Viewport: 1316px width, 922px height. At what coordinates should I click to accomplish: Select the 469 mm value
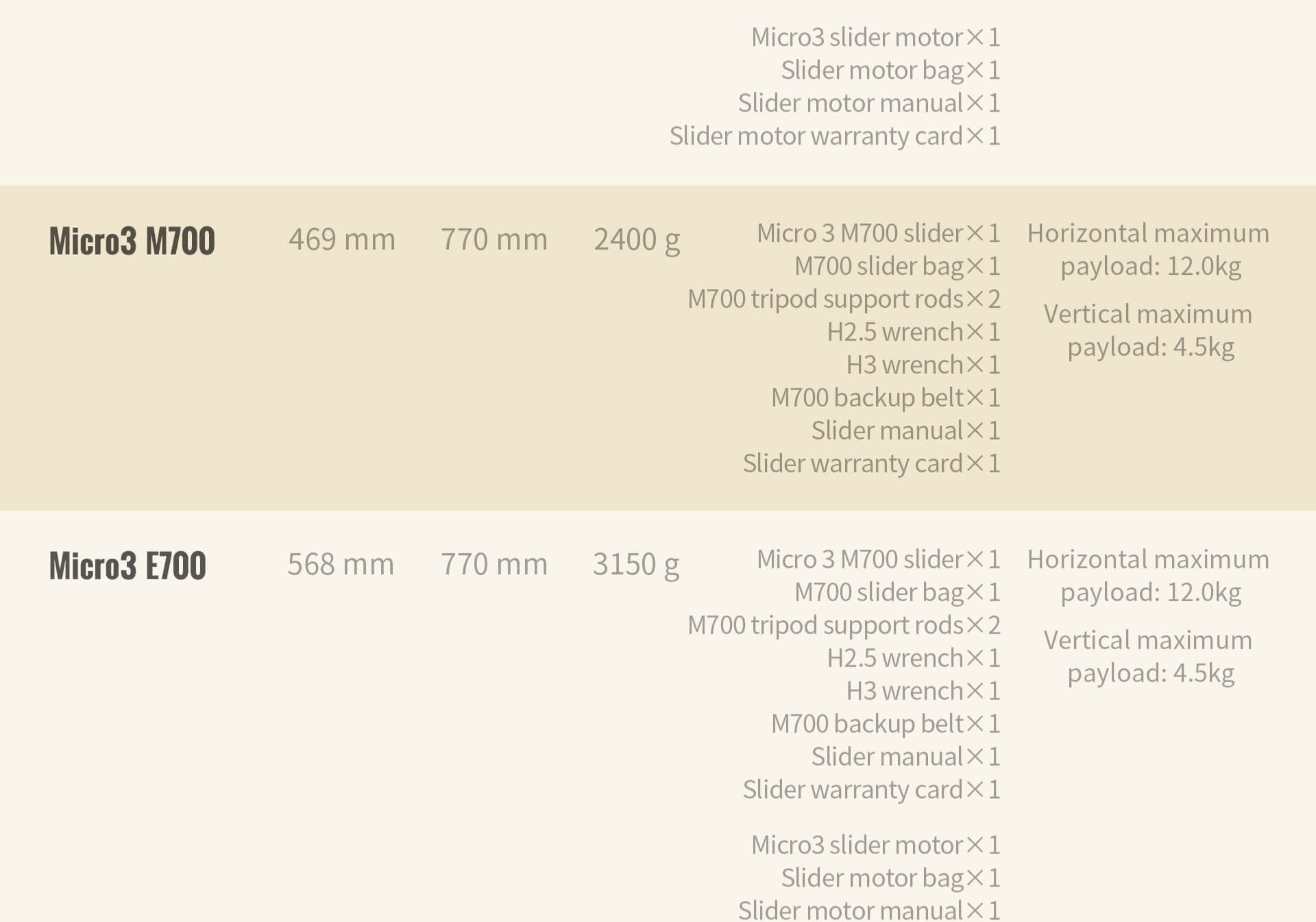click(x=342, y=239)
